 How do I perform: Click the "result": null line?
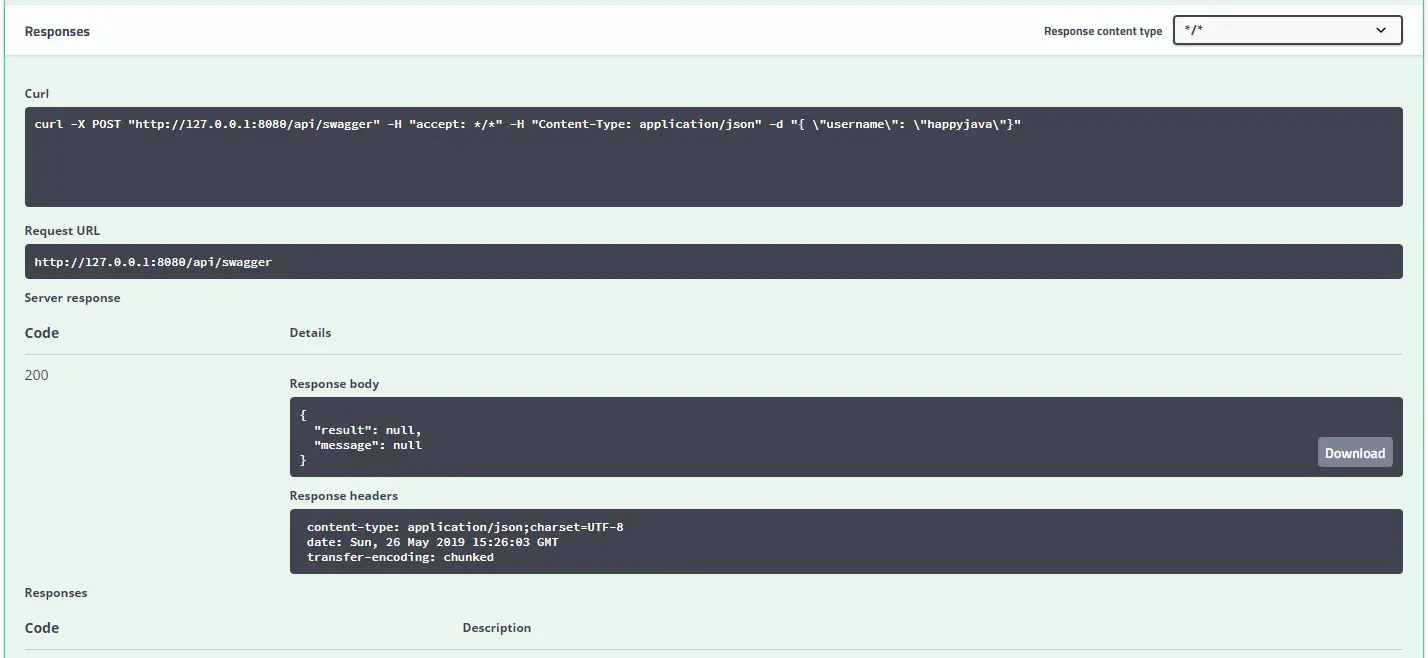click(360, 430)
